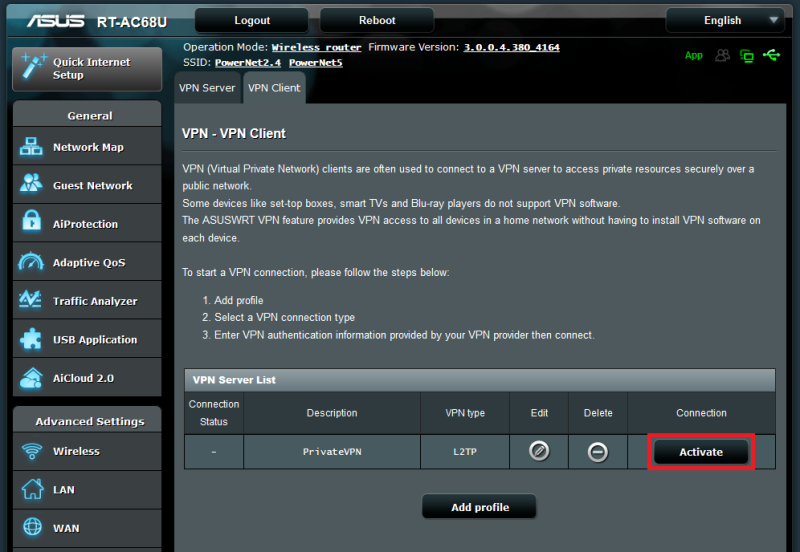
Task: Click the AiProtection padlock icon
Action: tap(32, 221)
